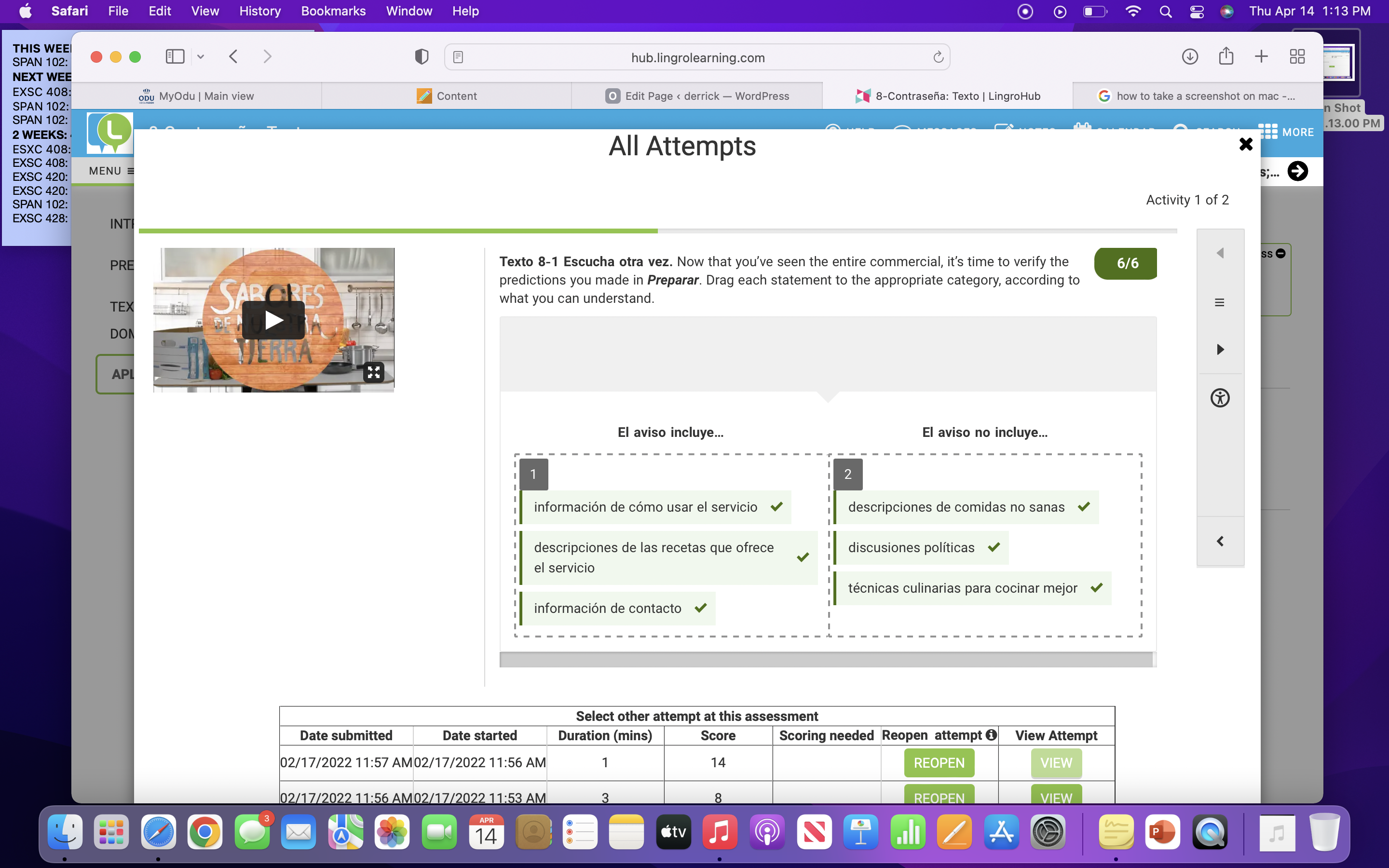The width and height of the screenshot is (1389, 868).
Task: Open MORE apps grid
Action: click(x=1286, y=132)
